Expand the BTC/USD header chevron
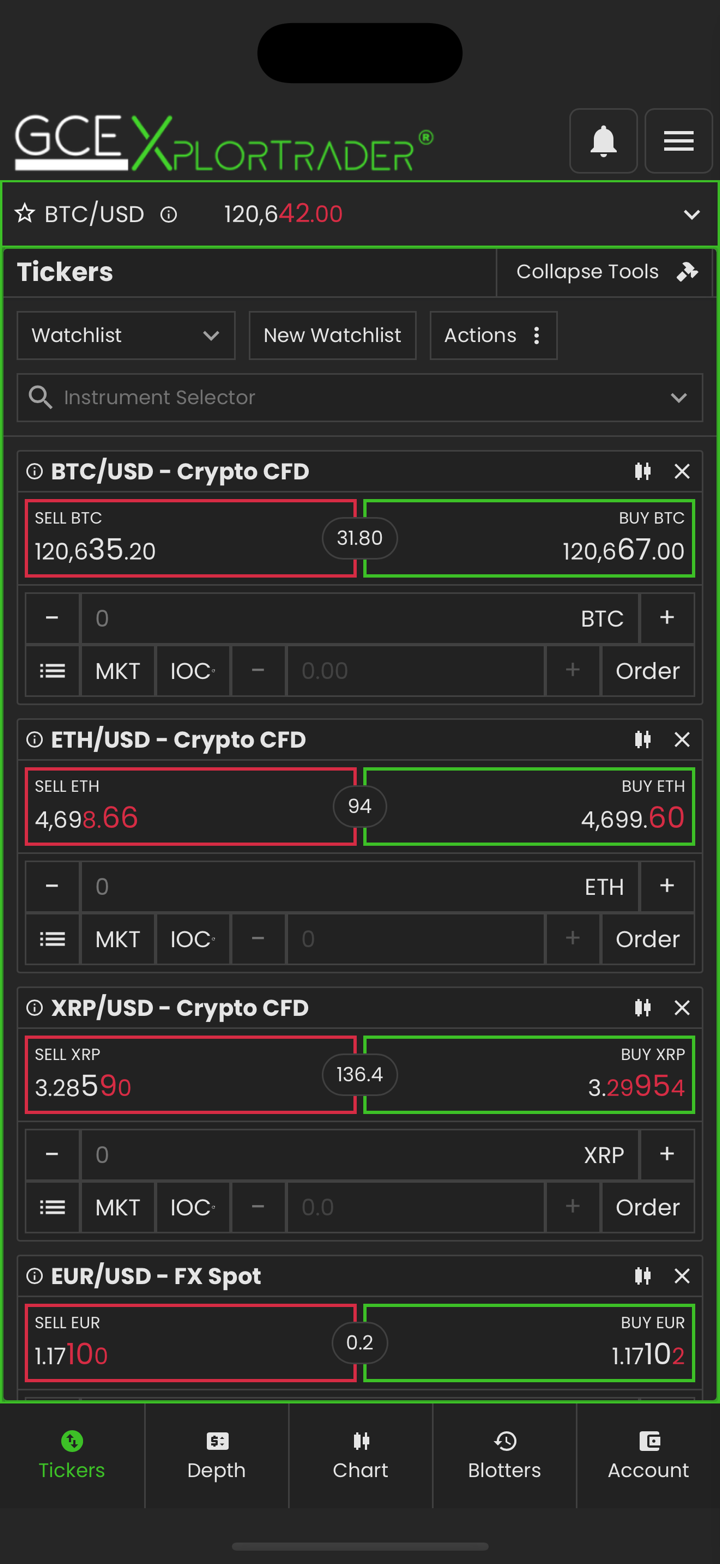The image size is (720, 1564). 691,215
